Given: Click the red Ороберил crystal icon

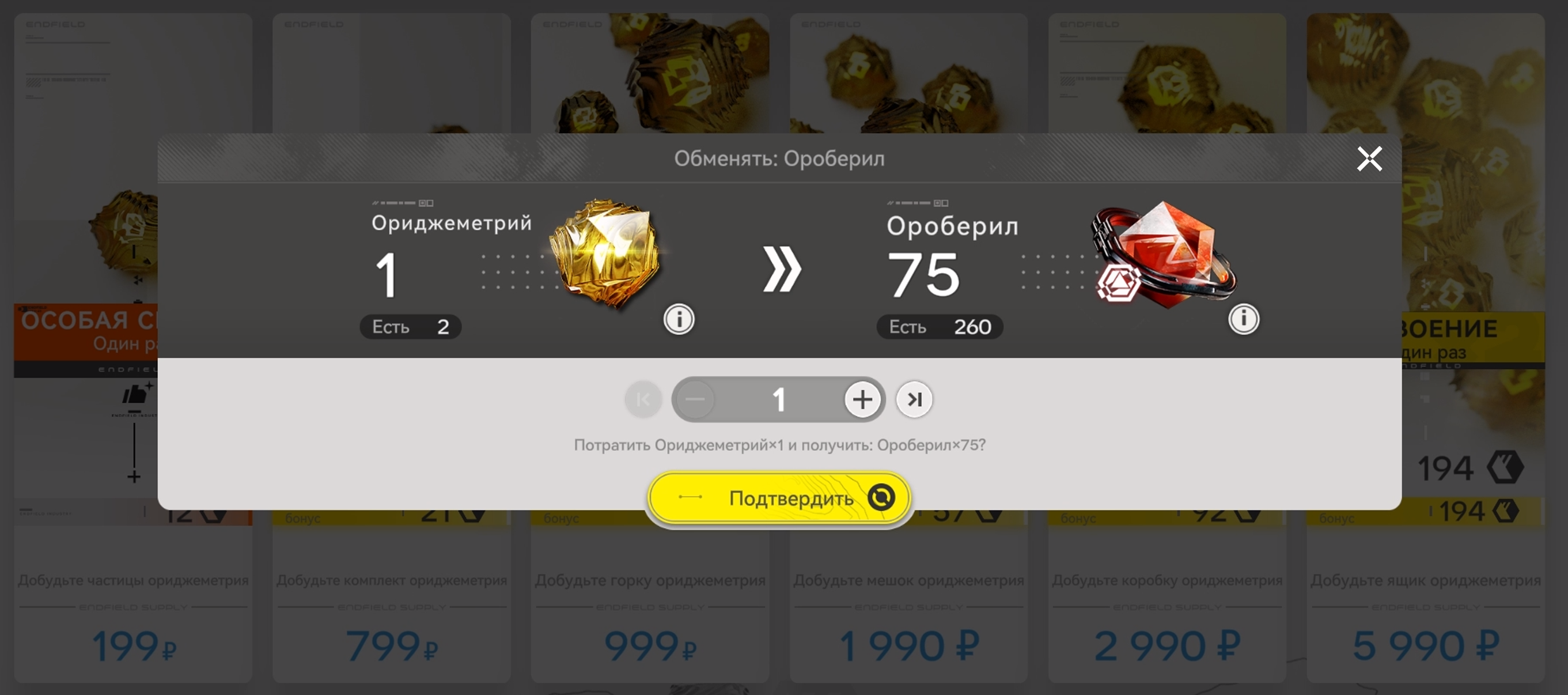Looking at the screenshot, I should coord(1164,256).
